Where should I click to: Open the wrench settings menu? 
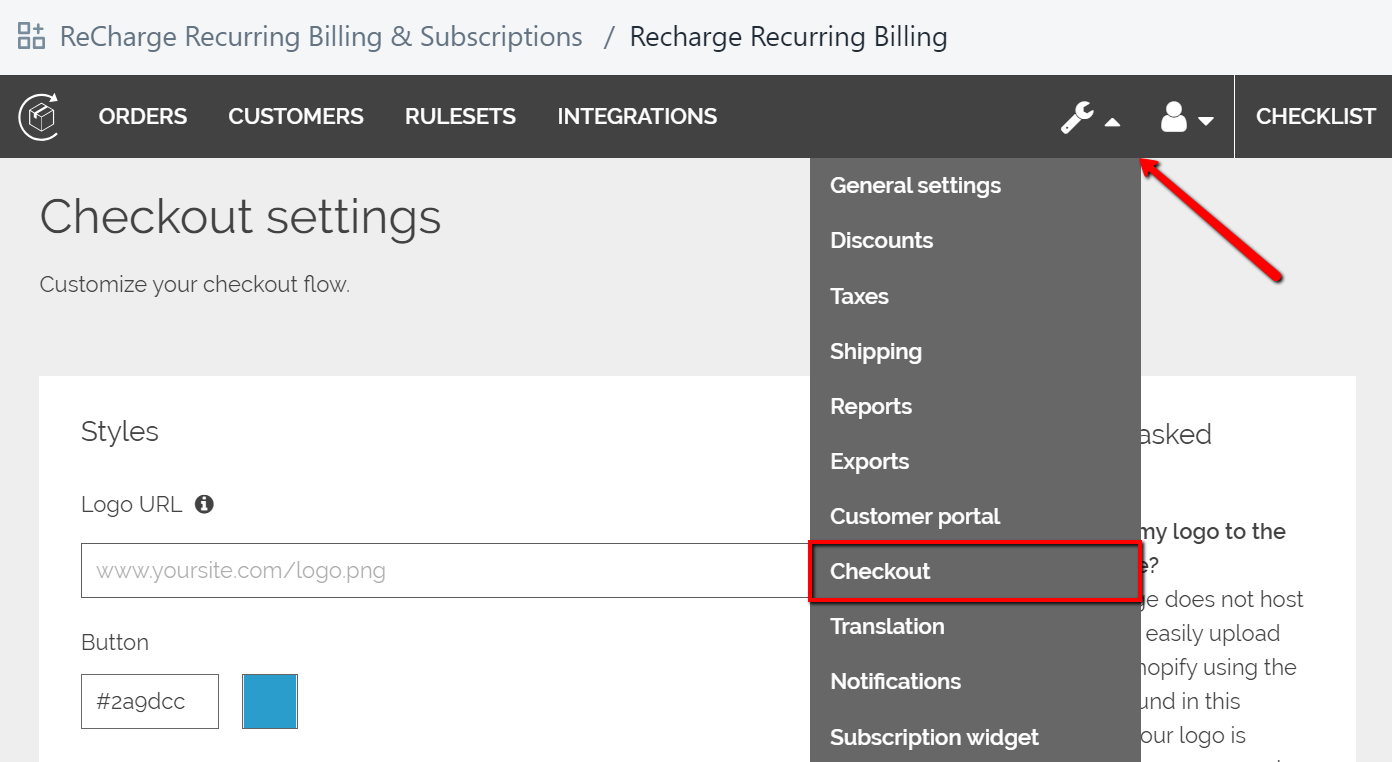tap(1090, 118)
